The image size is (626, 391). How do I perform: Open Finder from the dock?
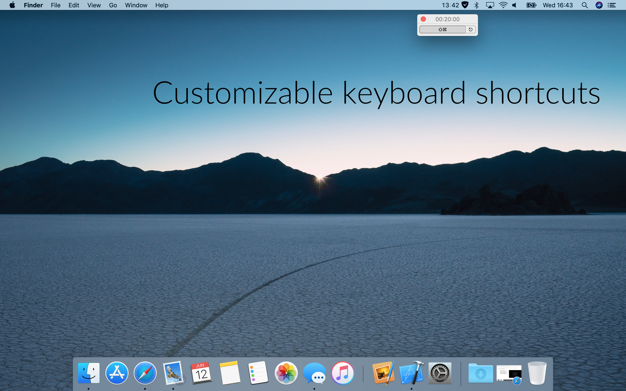(x=88, y=373)
